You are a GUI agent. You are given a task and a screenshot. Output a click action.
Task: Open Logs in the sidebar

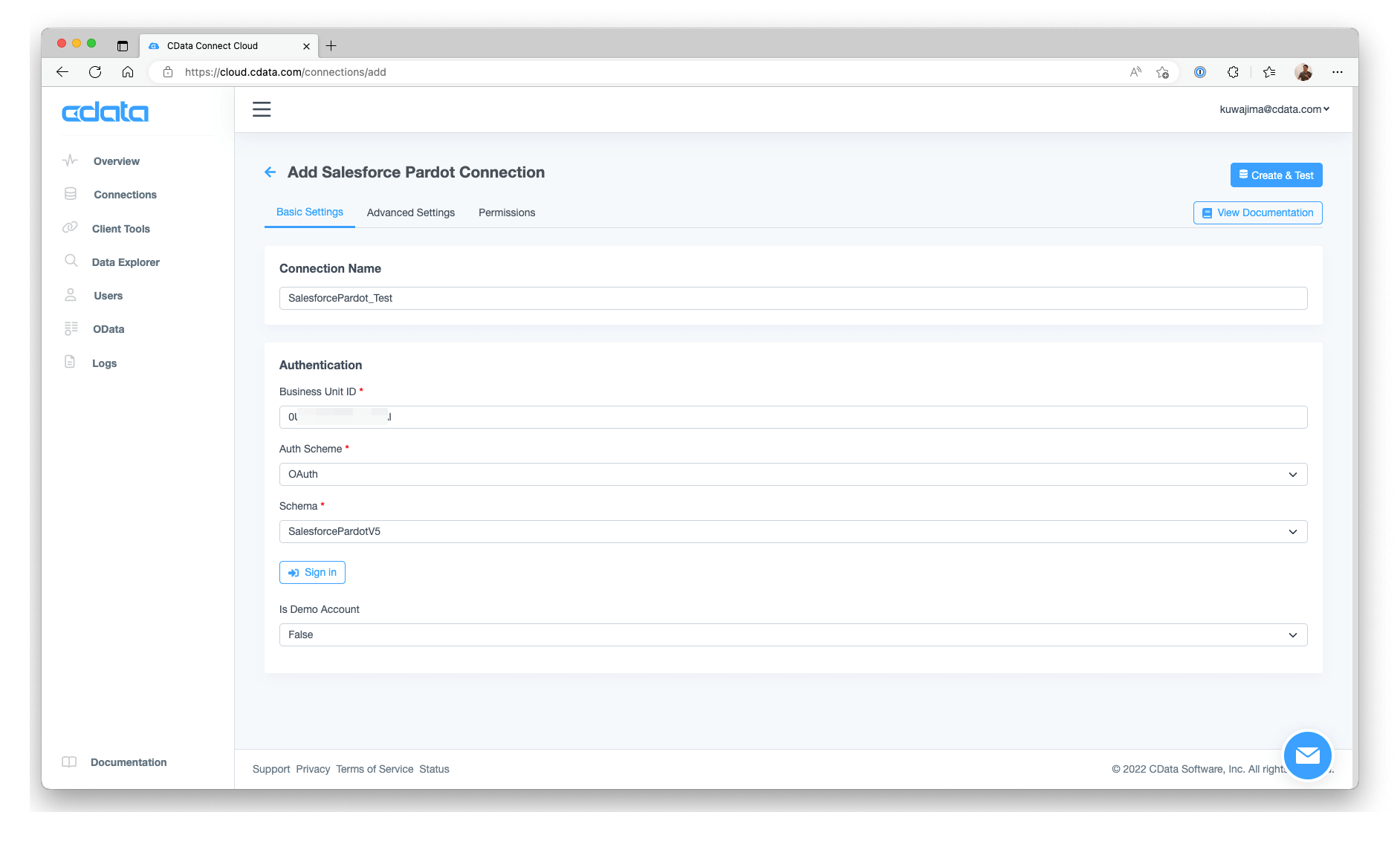click(104, 363)
